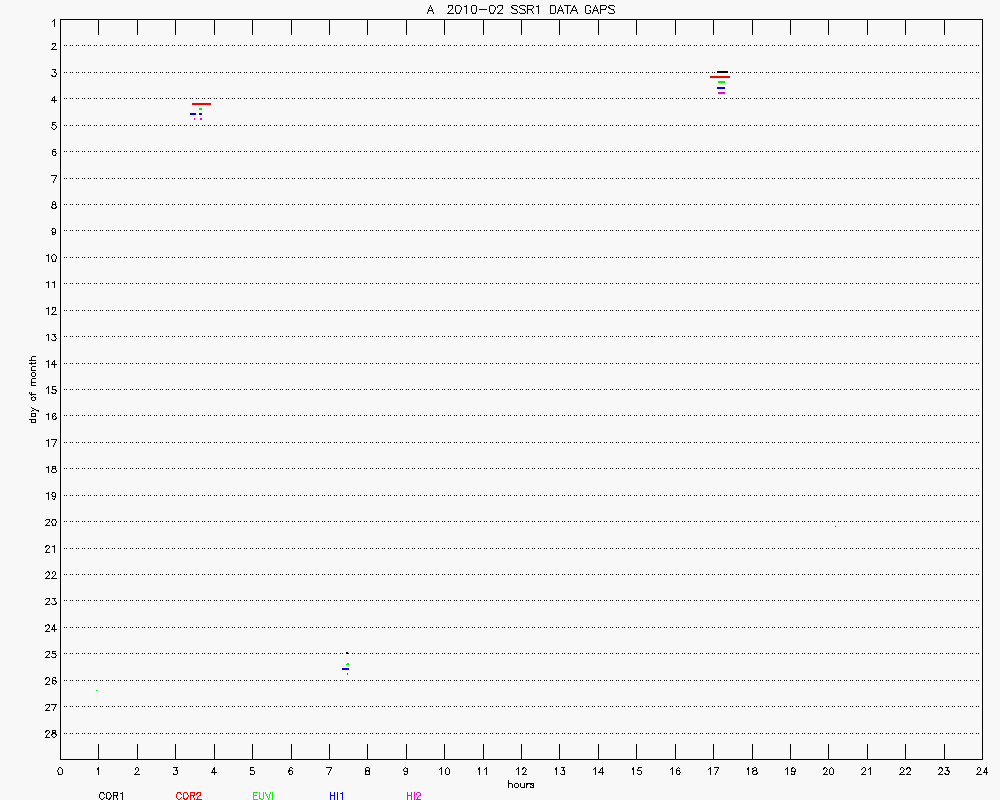Click the red COR2 legend label
The width and height of the screenshot is (1000, 800).
(188, 796)
